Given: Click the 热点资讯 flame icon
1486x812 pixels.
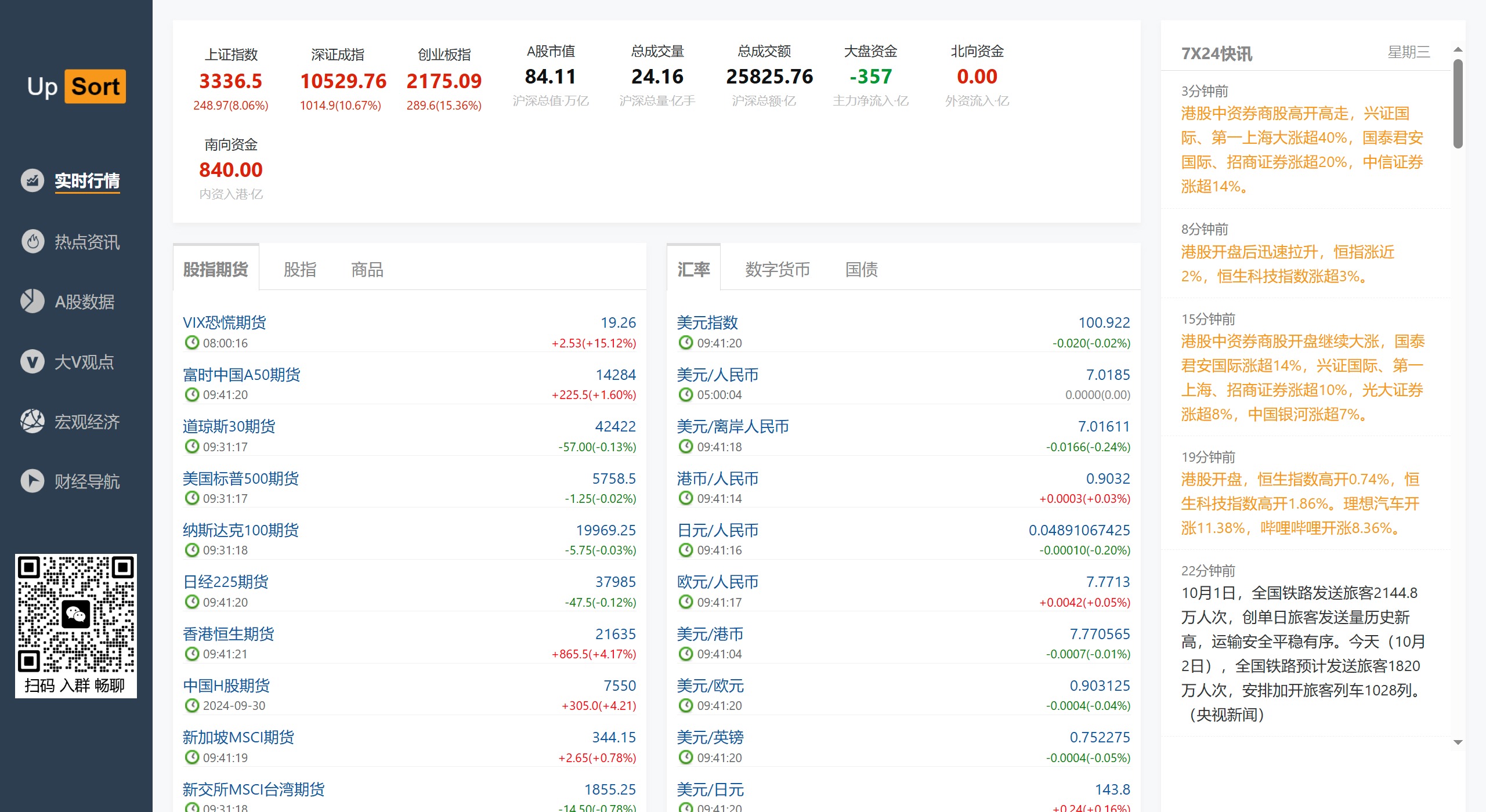Looking at the screenshot, I should (x=32, y=241).
